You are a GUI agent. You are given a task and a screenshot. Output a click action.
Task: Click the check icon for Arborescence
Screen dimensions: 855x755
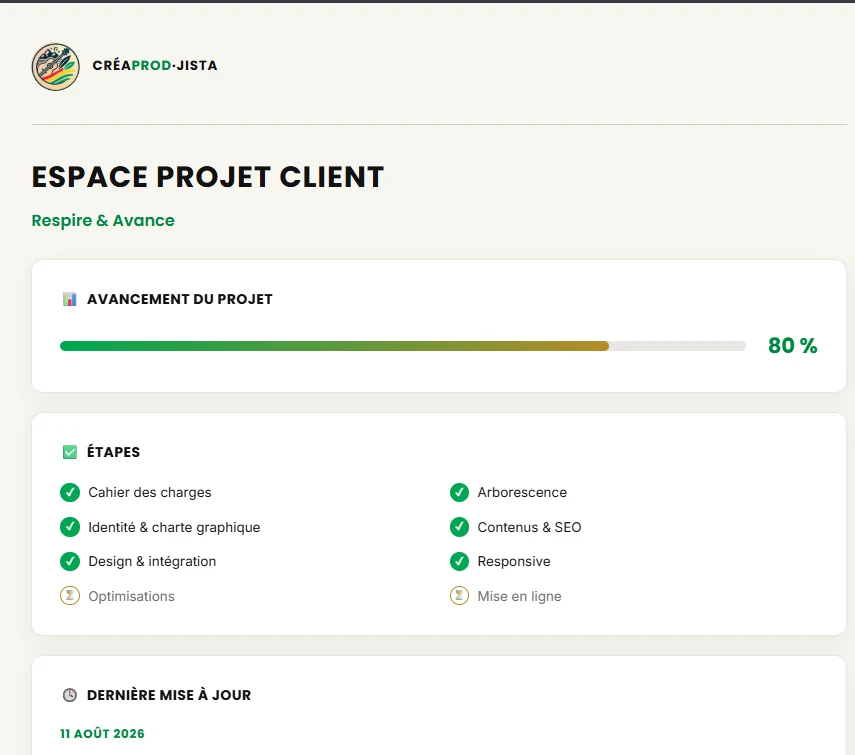tap(459, 492)
